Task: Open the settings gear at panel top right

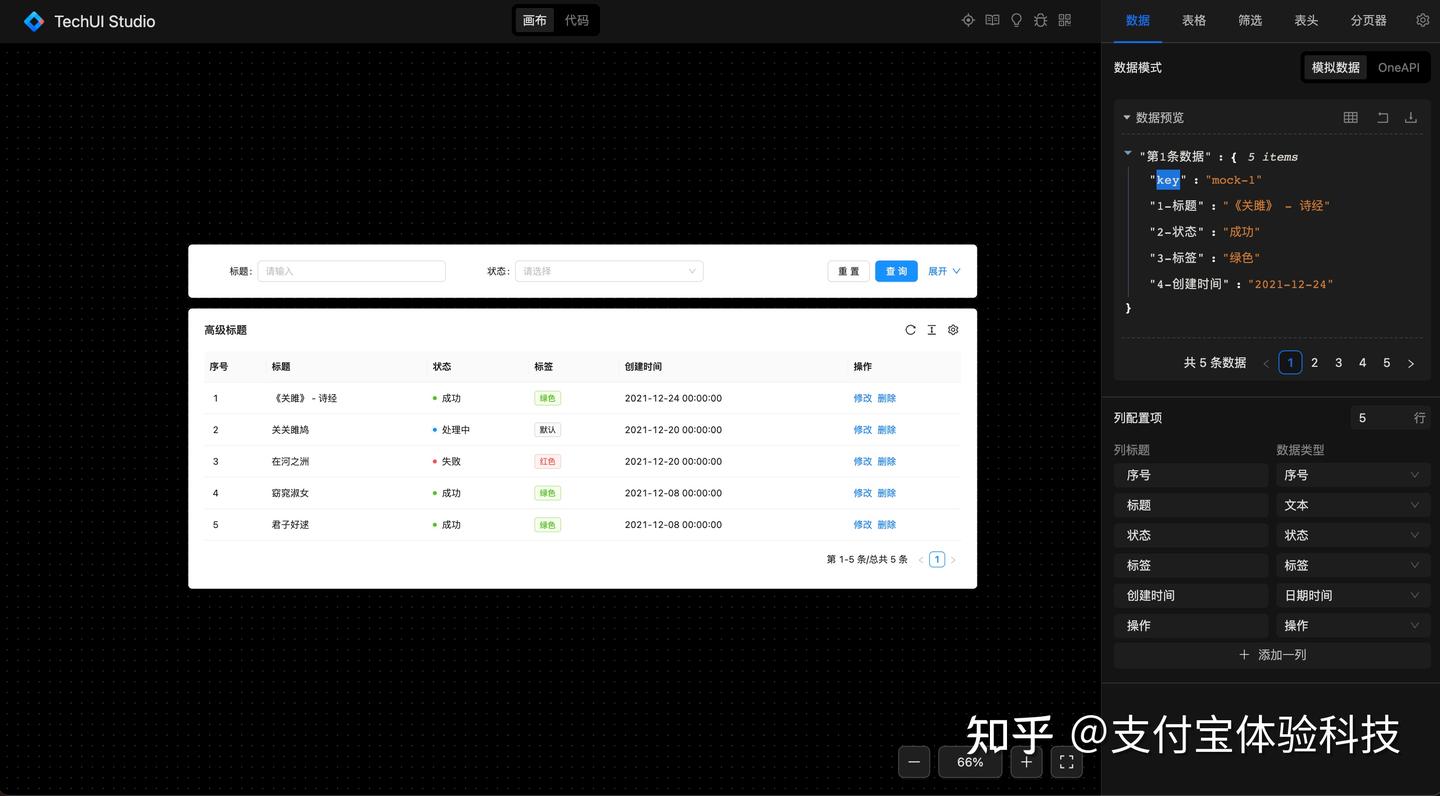Action: (1422, 20)
